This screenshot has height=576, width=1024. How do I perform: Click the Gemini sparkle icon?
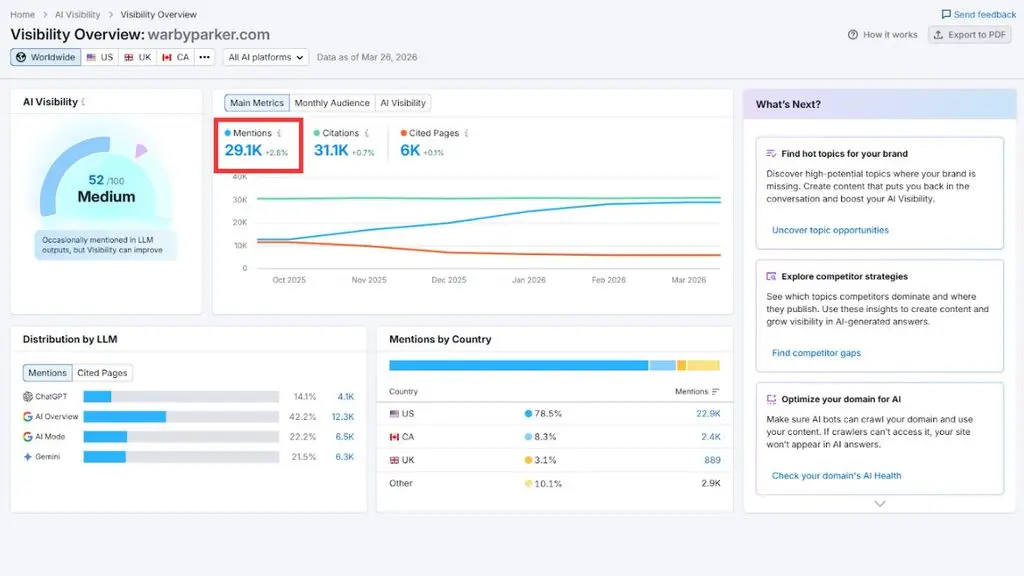point(27,456)
